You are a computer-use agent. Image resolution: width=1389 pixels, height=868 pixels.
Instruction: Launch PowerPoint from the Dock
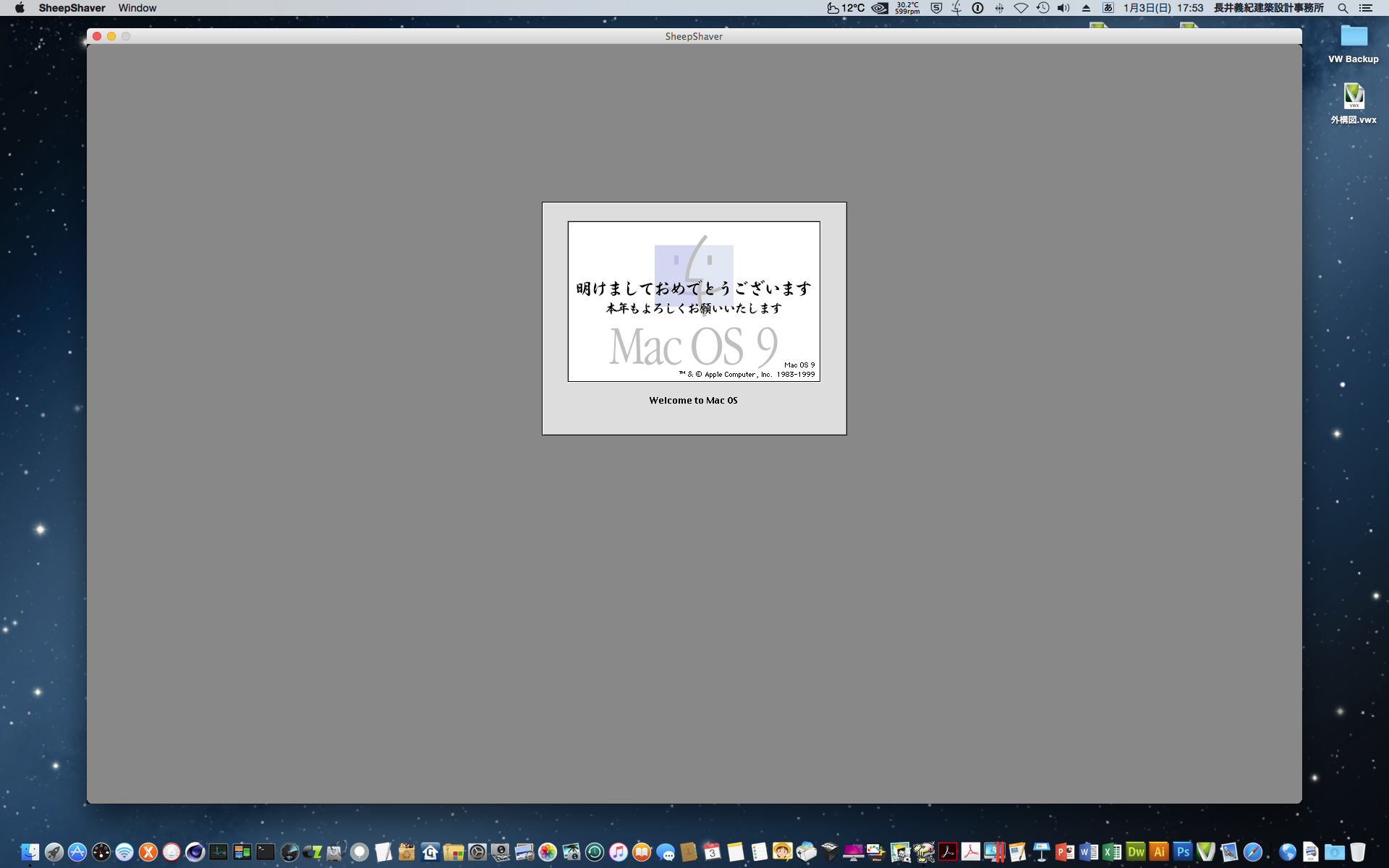coord(1065,852)
